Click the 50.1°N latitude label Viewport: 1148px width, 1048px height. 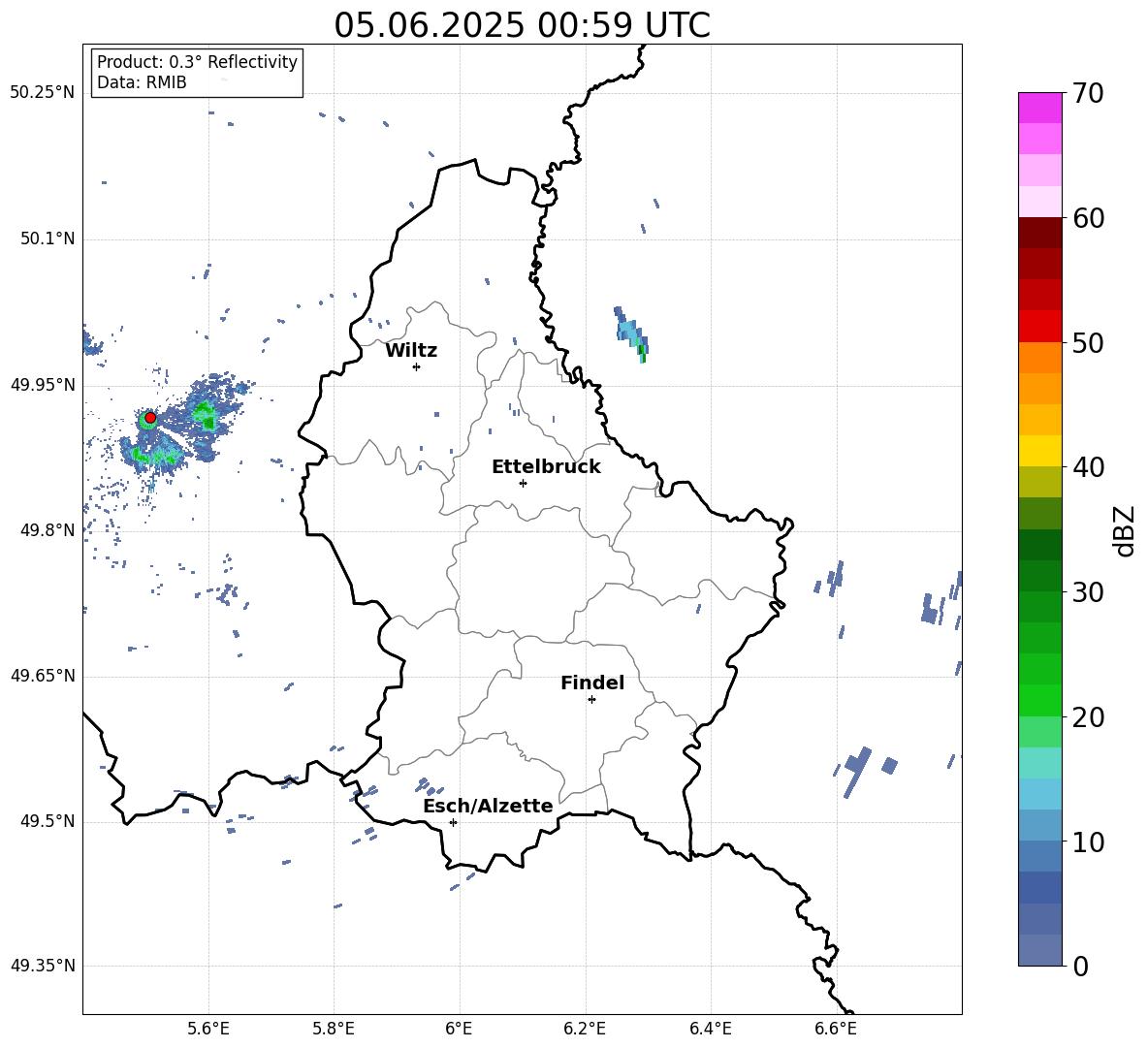[48, 239]
